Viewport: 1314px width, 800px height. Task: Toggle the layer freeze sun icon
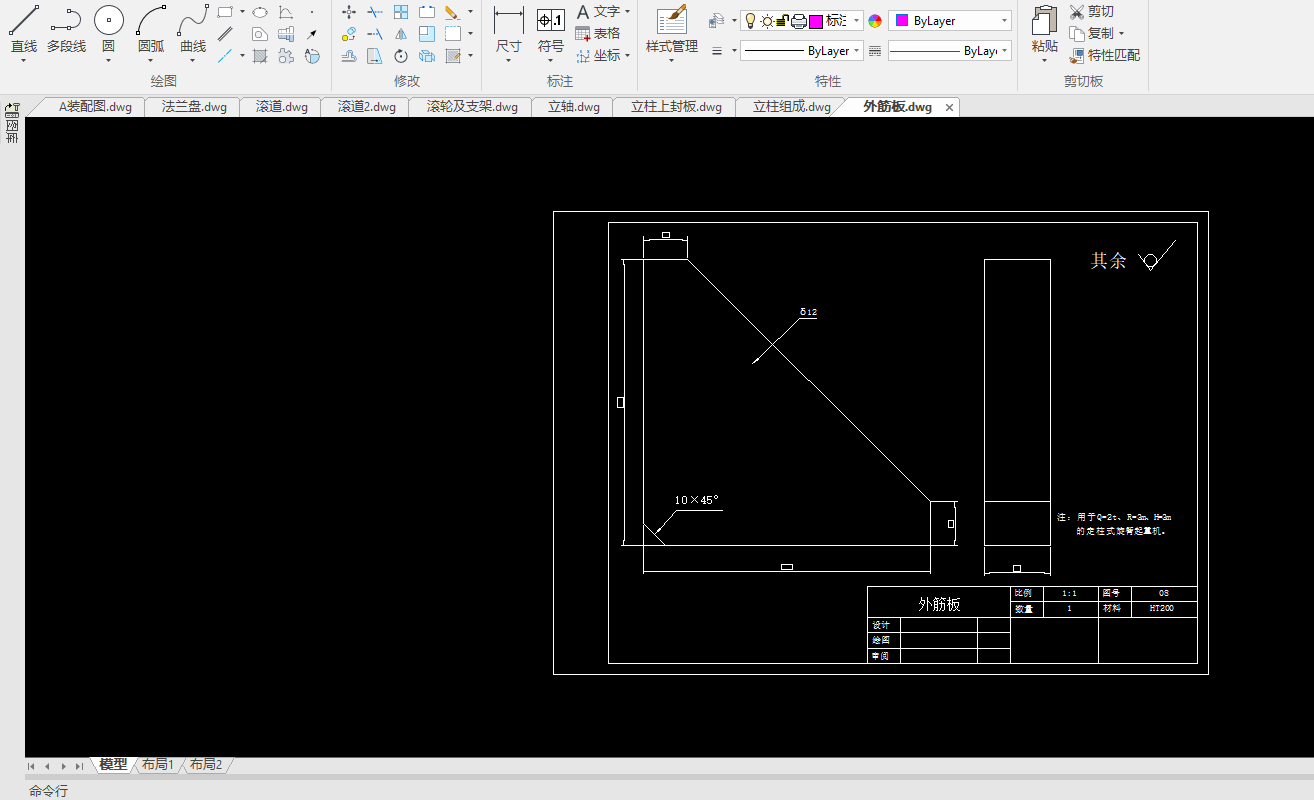tap(767, 21)
